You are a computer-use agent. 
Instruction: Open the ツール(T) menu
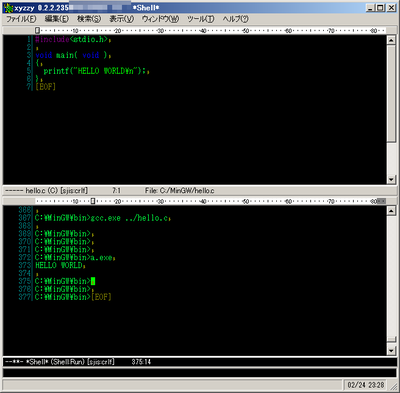click(x=201, y=19)
